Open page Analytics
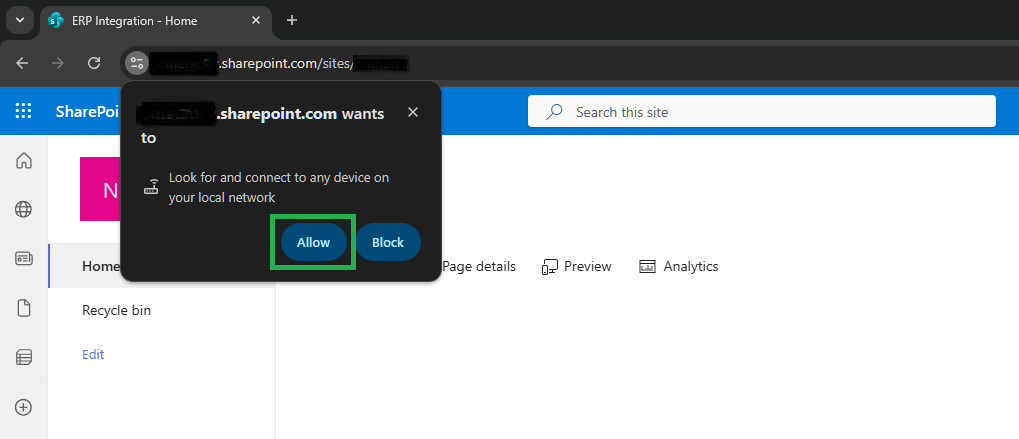The height and width of the screenshot is (439, 1019). [x=678, y=266]
